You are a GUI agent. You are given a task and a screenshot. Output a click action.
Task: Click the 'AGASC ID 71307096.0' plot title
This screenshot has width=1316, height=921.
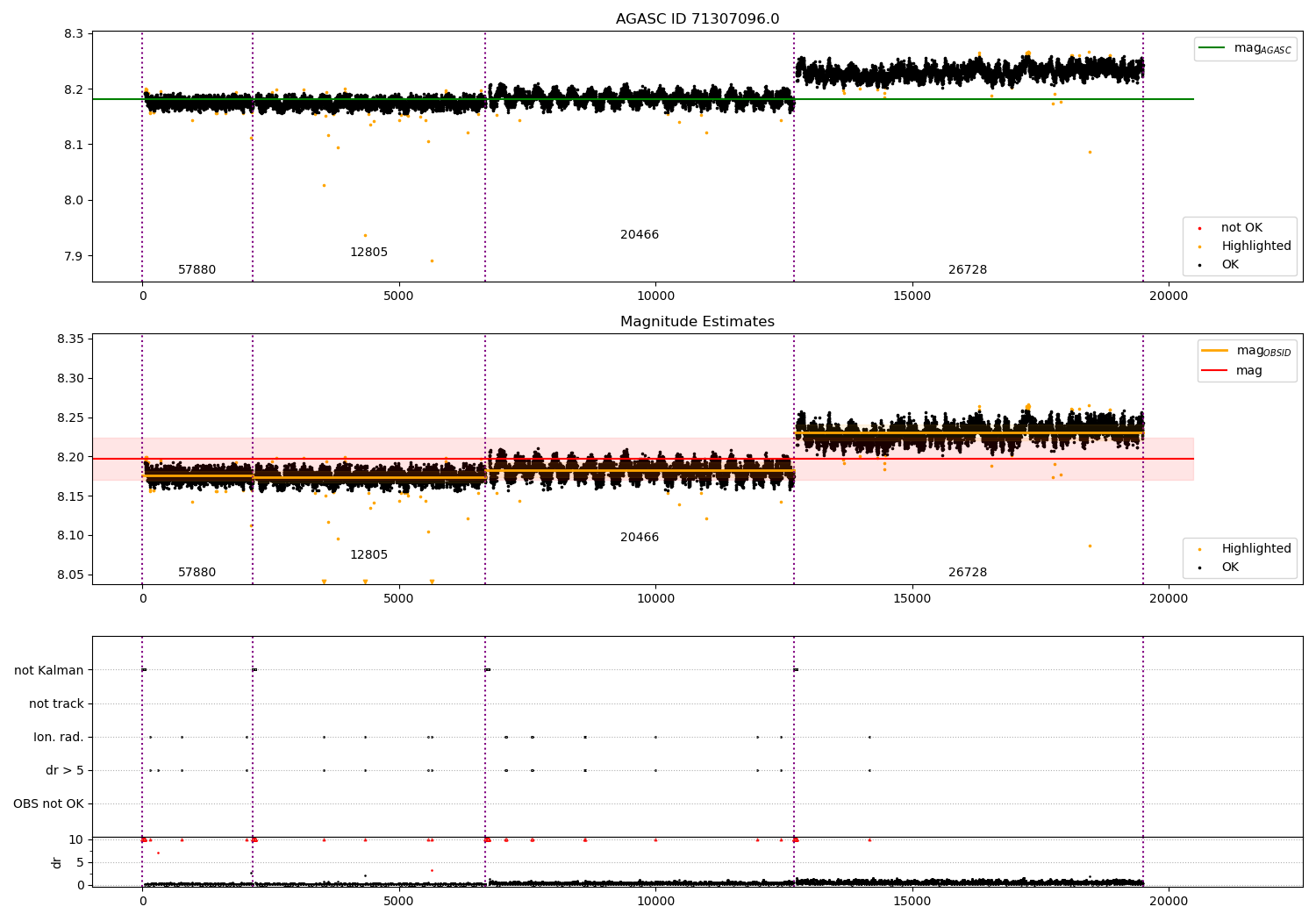(697, 19)
